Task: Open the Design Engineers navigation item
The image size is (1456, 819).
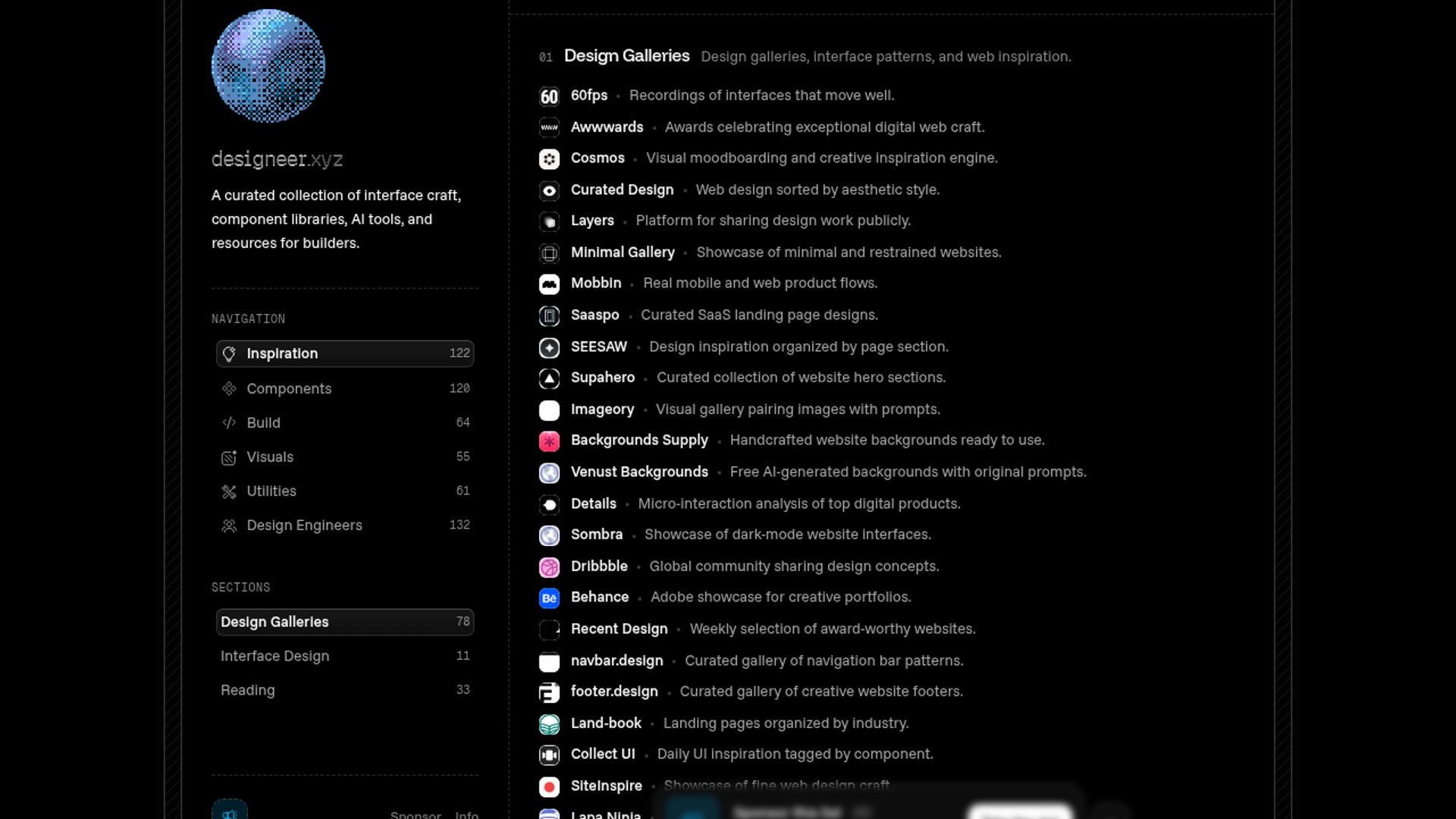Action: click(x=345, y=525)
